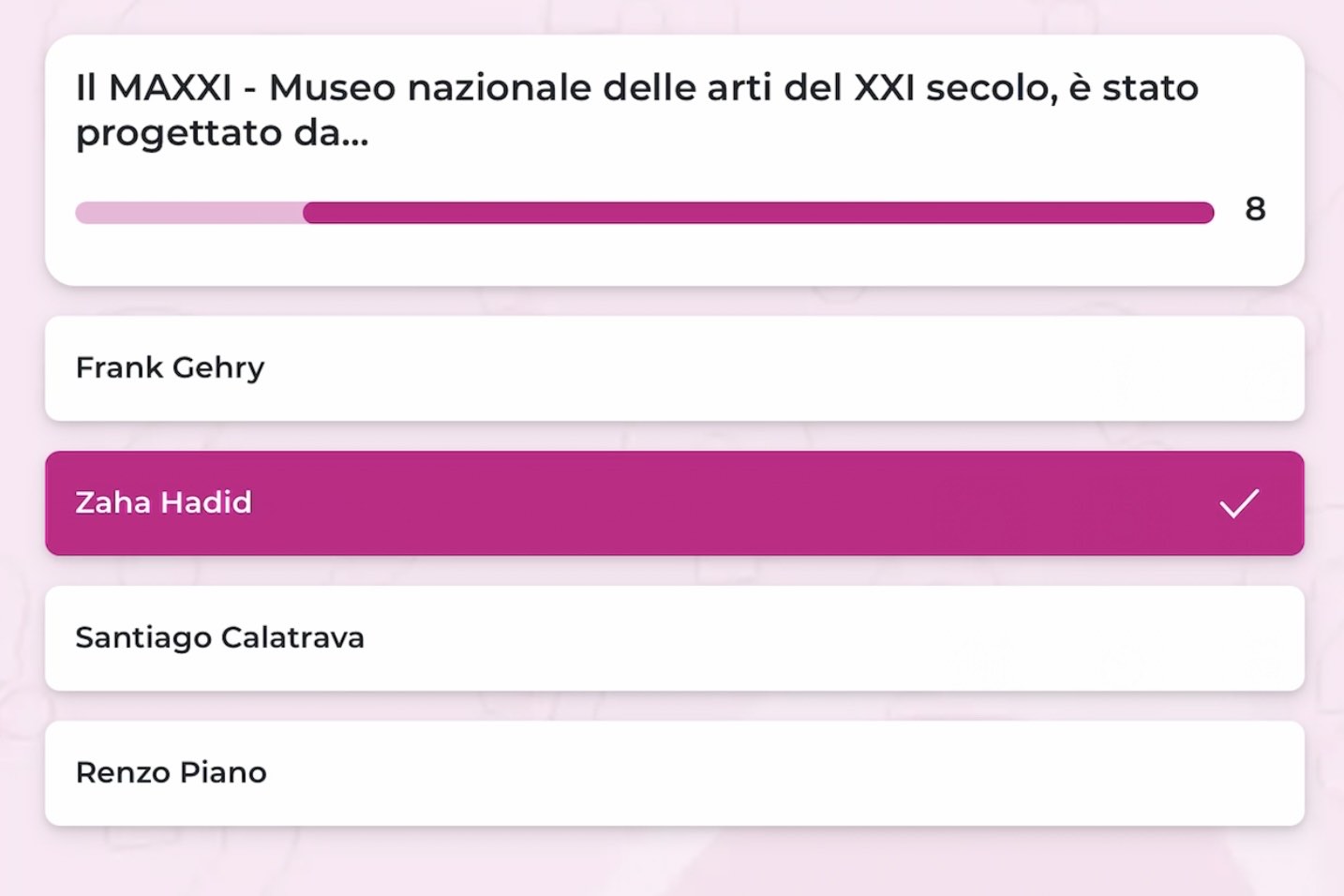Click the "Santiago Calatrava" name text

219,637
